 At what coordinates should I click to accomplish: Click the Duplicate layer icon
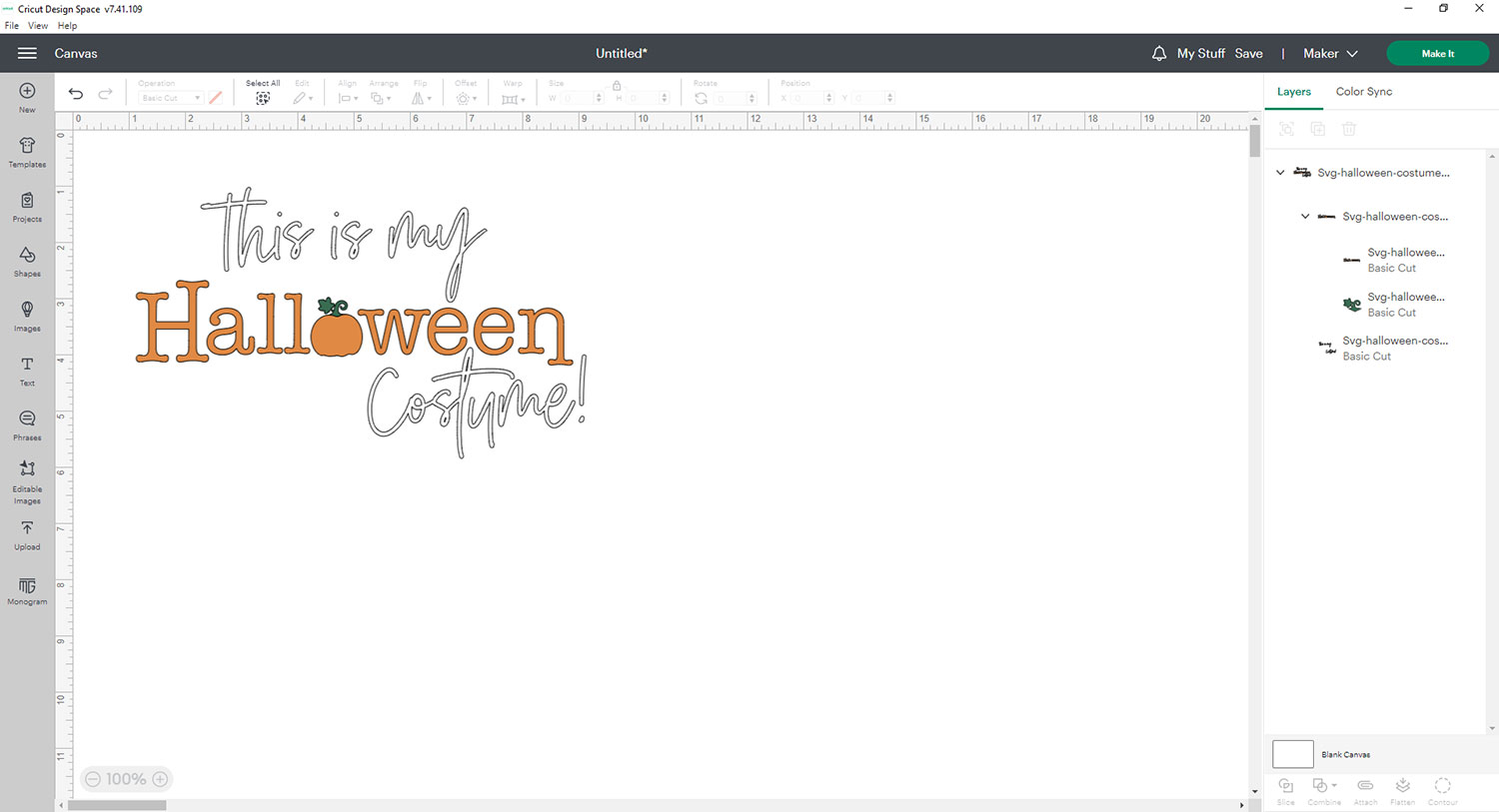[1318, 129]
